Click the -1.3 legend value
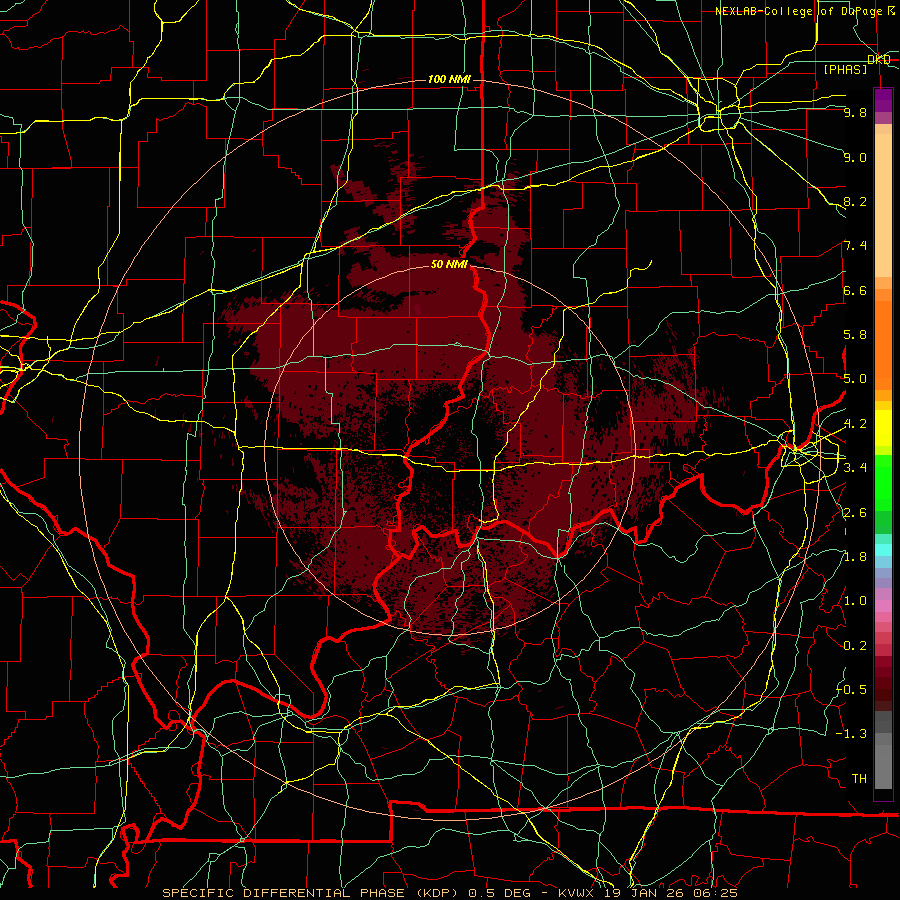This screenshot has height=900, width=900. click(x=852, y=734)
